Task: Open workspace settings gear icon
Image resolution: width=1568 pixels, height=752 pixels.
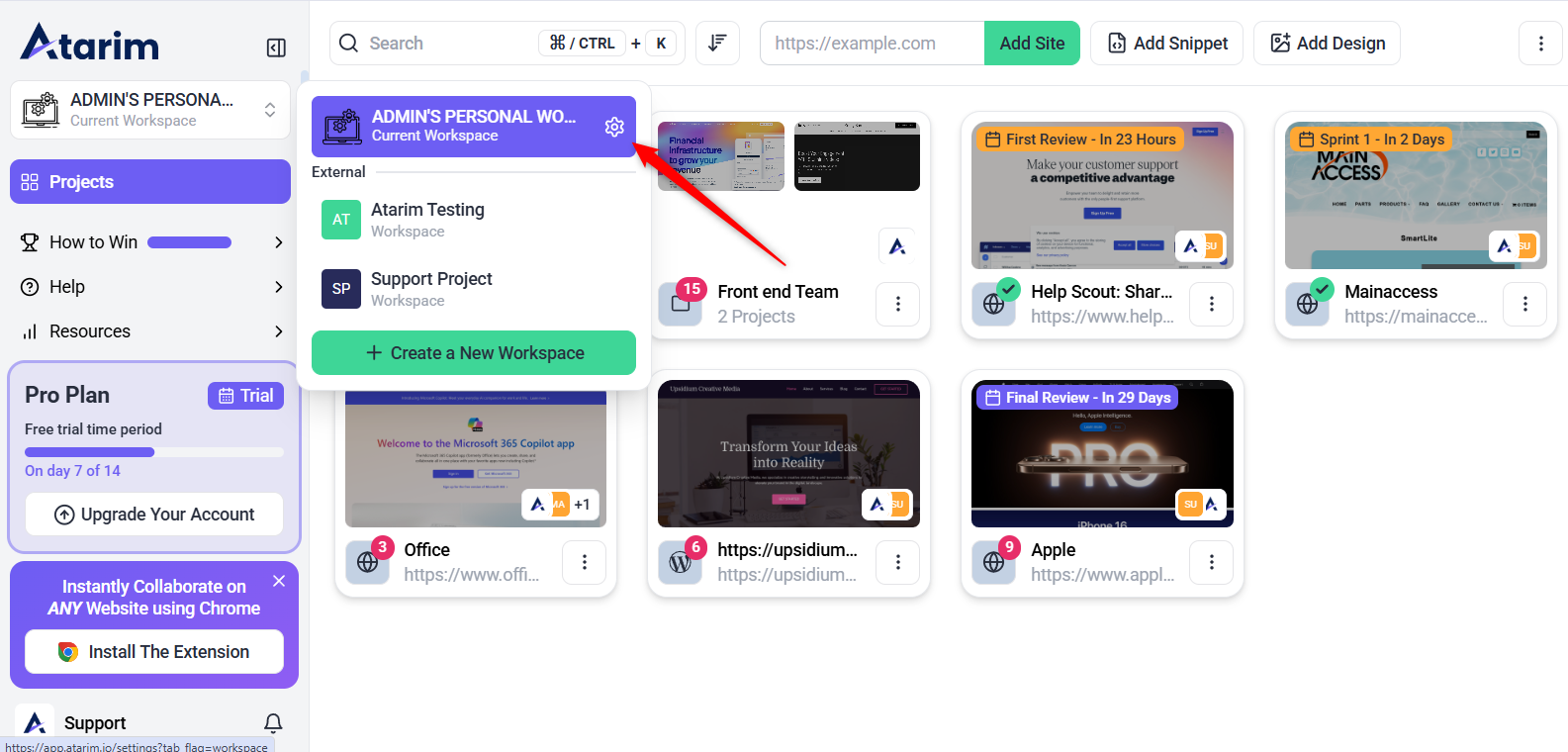Action: coord(614,127)
